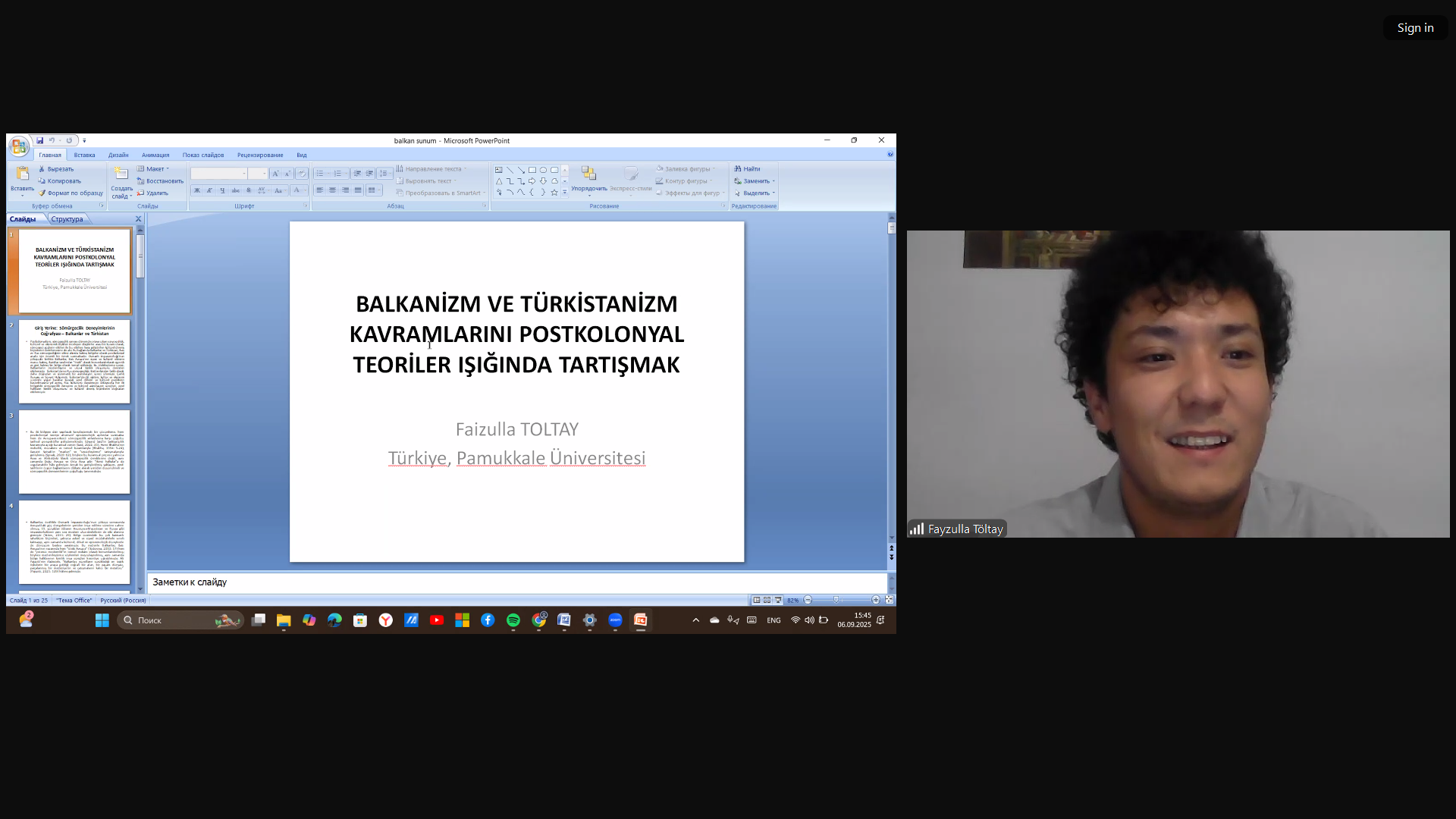Image resolution: width=1456 pixels, height=819 pixels.
Task: Click the Office button logo
Action: point(19,146)
